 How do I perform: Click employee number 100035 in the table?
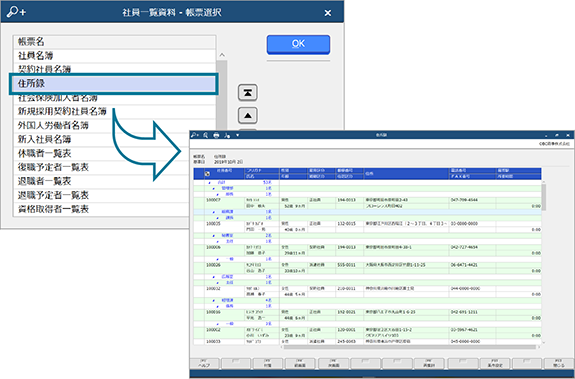click(213, 224)
